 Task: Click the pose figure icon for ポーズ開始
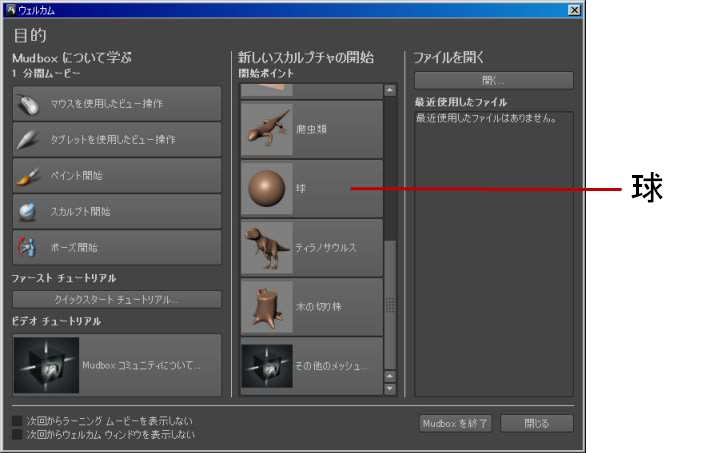27,247
